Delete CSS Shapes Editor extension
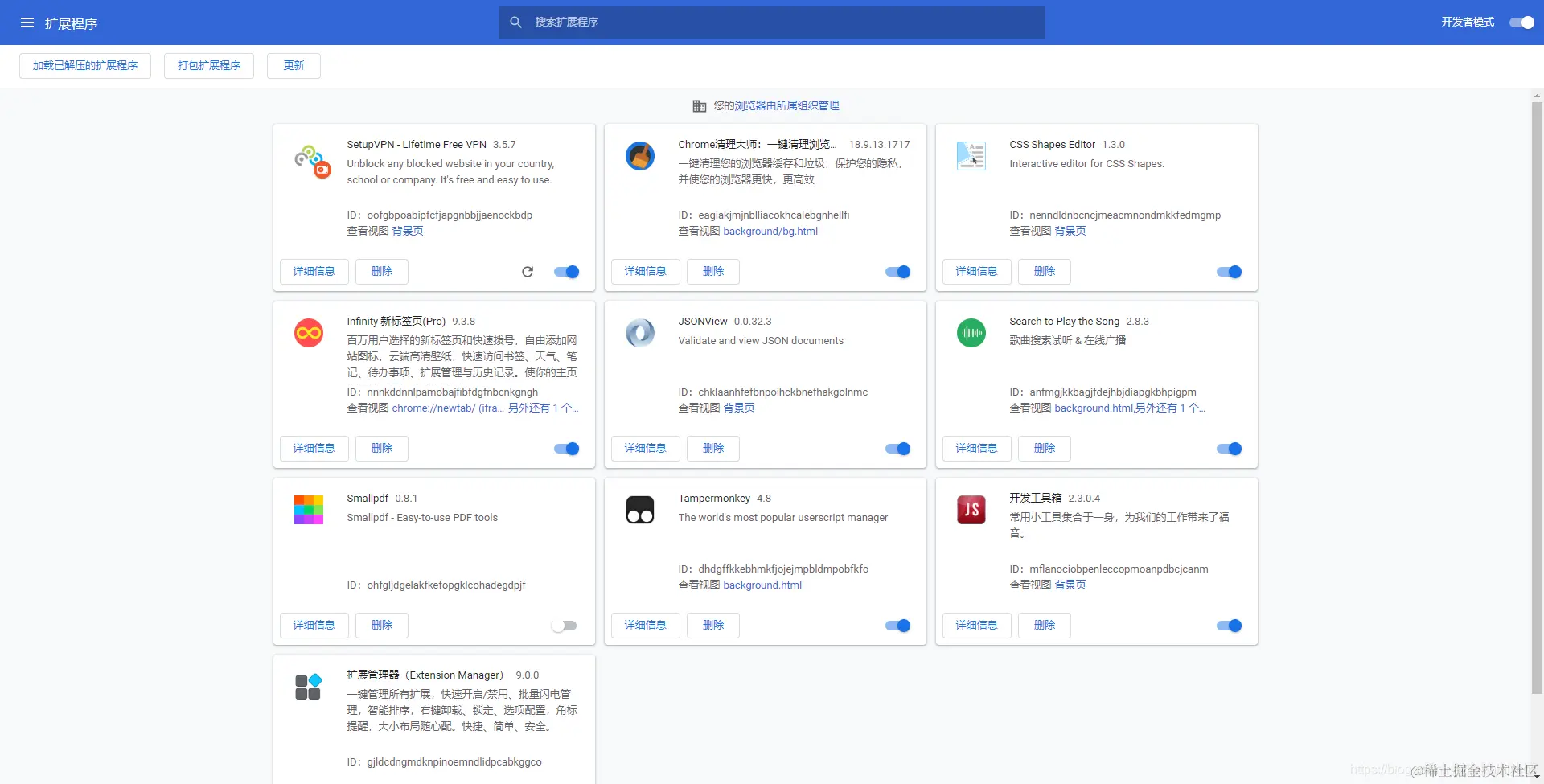This screenshot has height=784, width=1544. (1045, 272)
